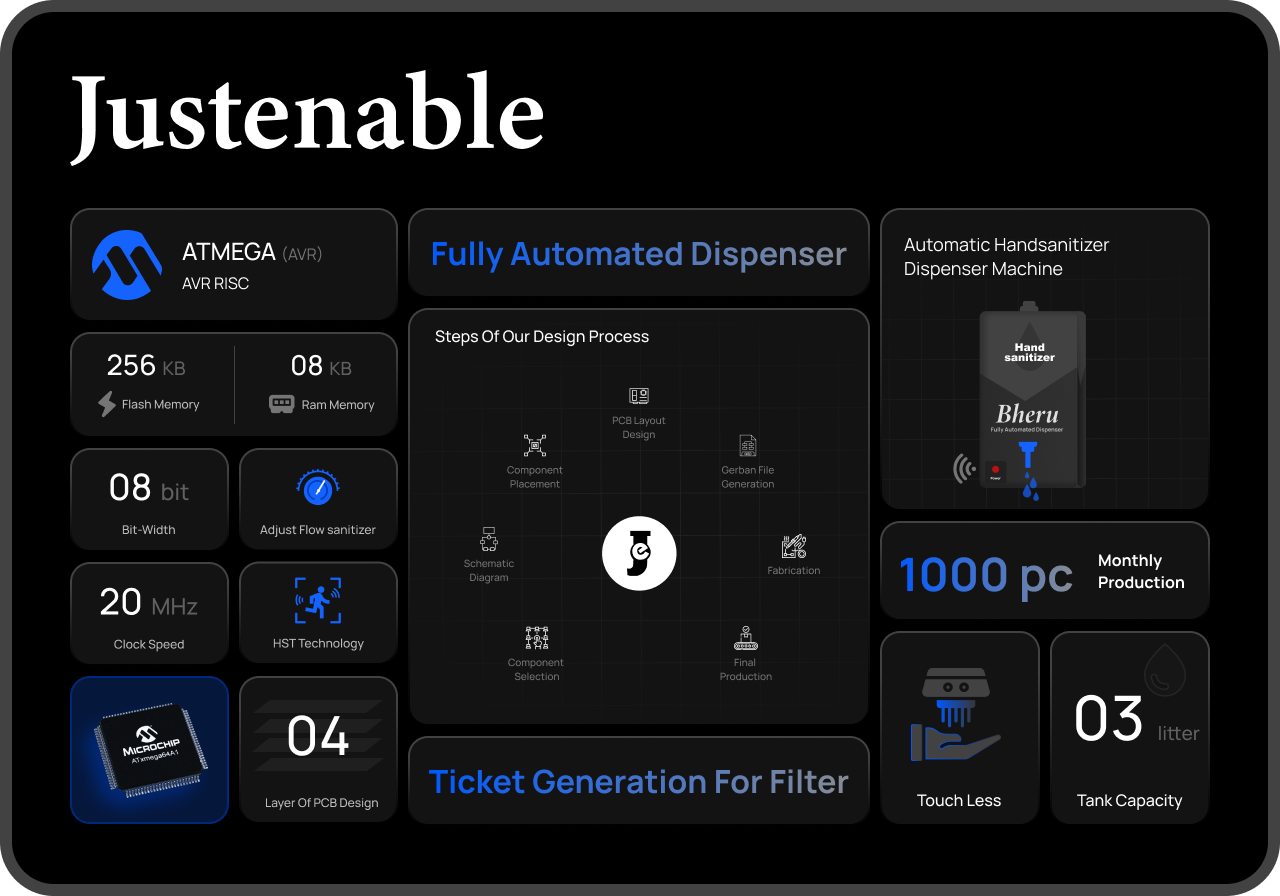The image size is (1280, 896).
Task: Select the Schematic Diagram icon
Action: [x=489, y=540]
